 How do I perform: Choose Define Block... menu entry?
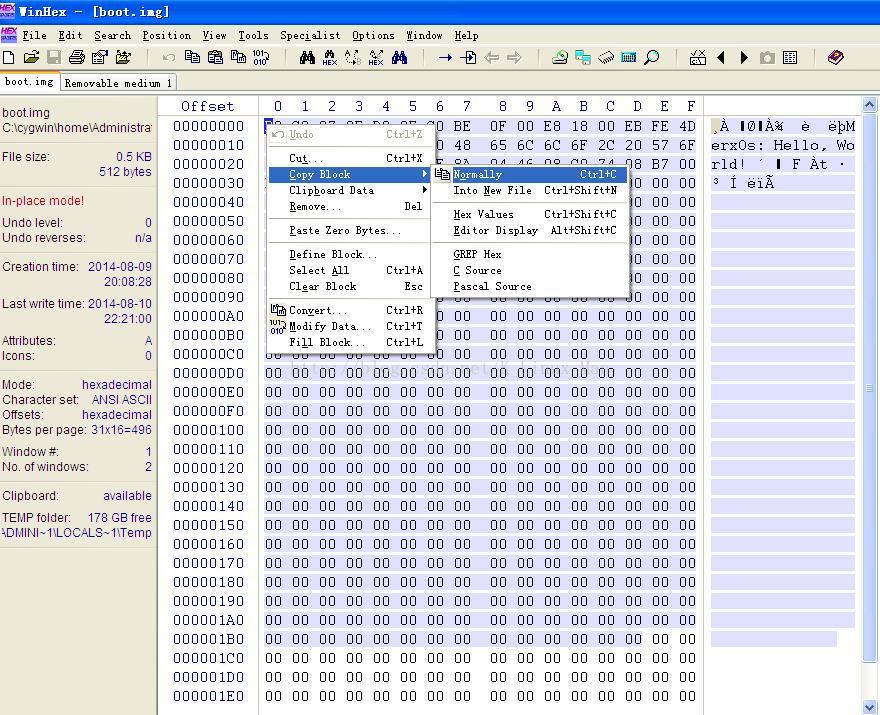[351, 254]
